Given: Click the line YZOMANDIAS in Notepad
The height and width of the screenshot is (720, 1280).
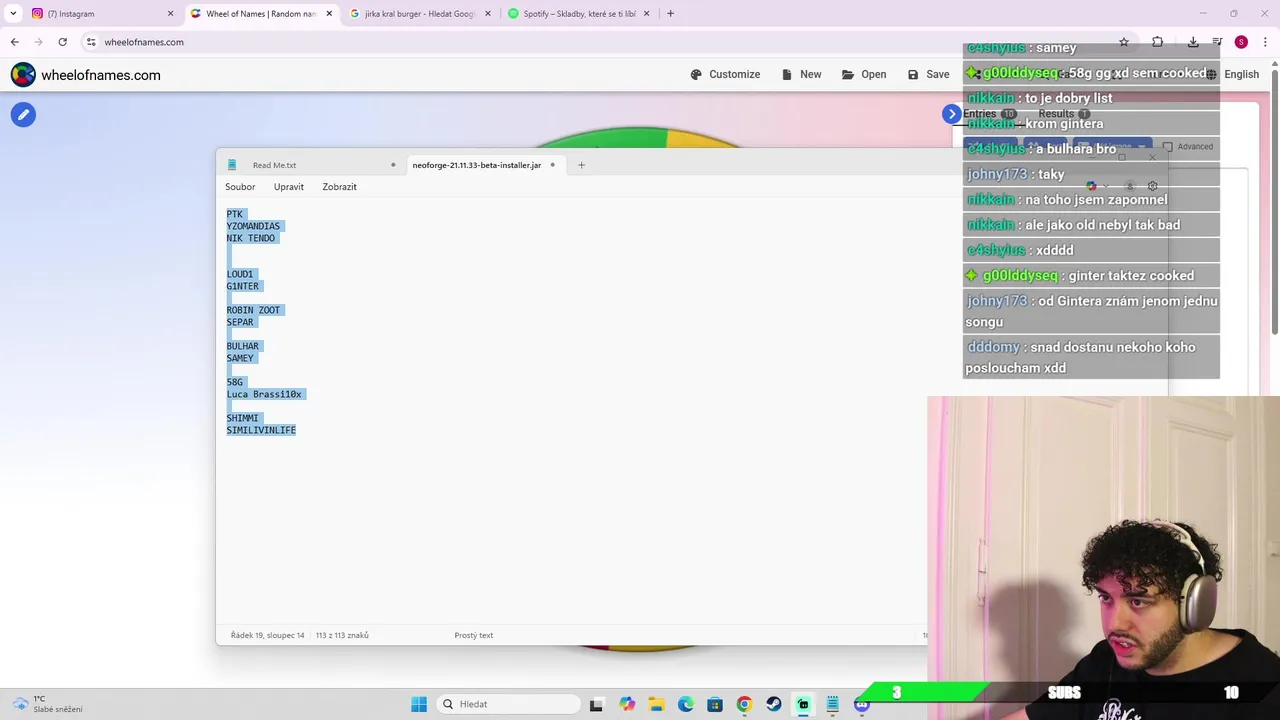Looking at the screenshot, I should tap(253, 226).
